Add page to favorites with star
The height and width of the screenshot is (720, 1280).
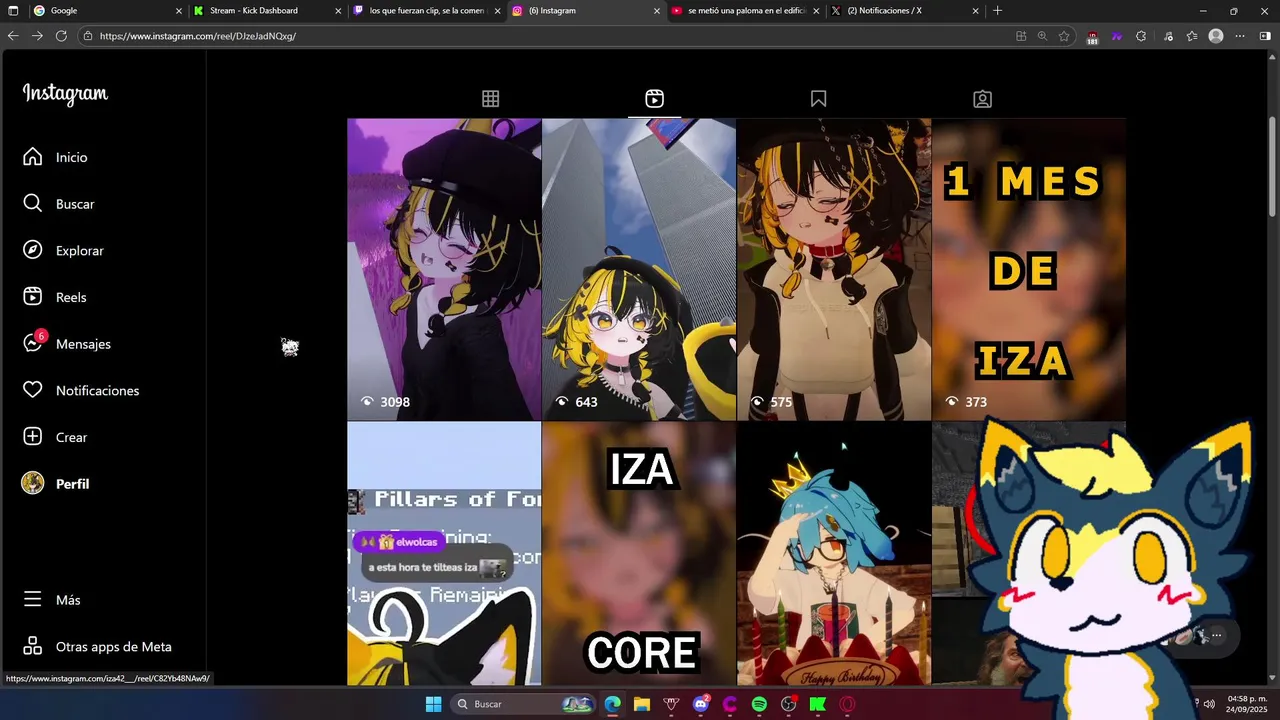click(1064, 36)
